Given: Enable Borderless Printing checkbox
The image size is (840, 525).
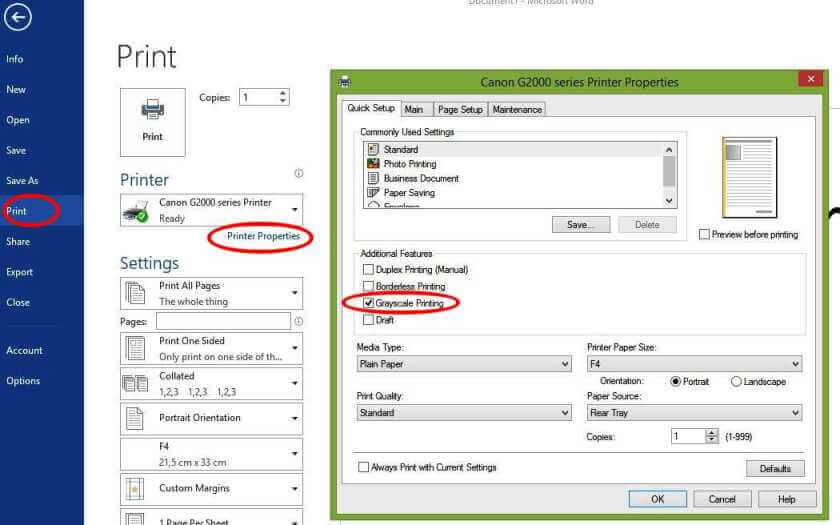Looking at the screenshot, I should [368, 286].
